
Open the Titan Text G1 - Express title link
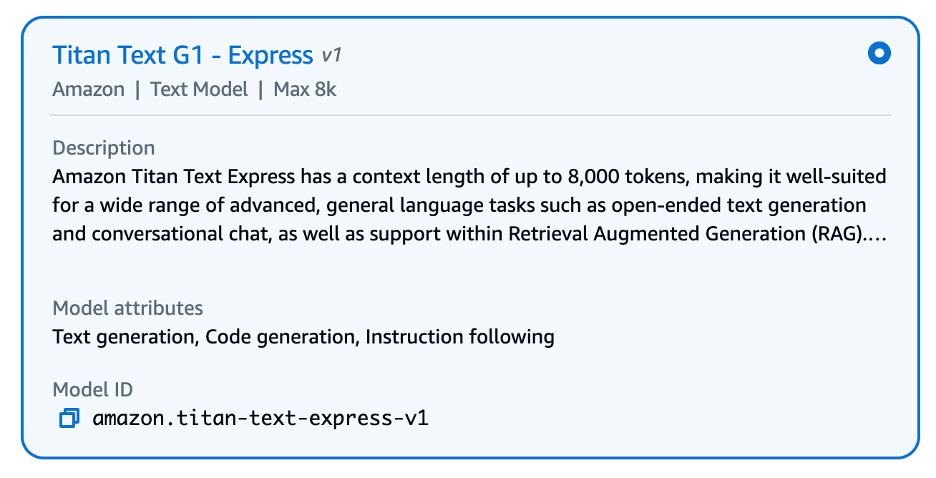[x=183, y=54]
